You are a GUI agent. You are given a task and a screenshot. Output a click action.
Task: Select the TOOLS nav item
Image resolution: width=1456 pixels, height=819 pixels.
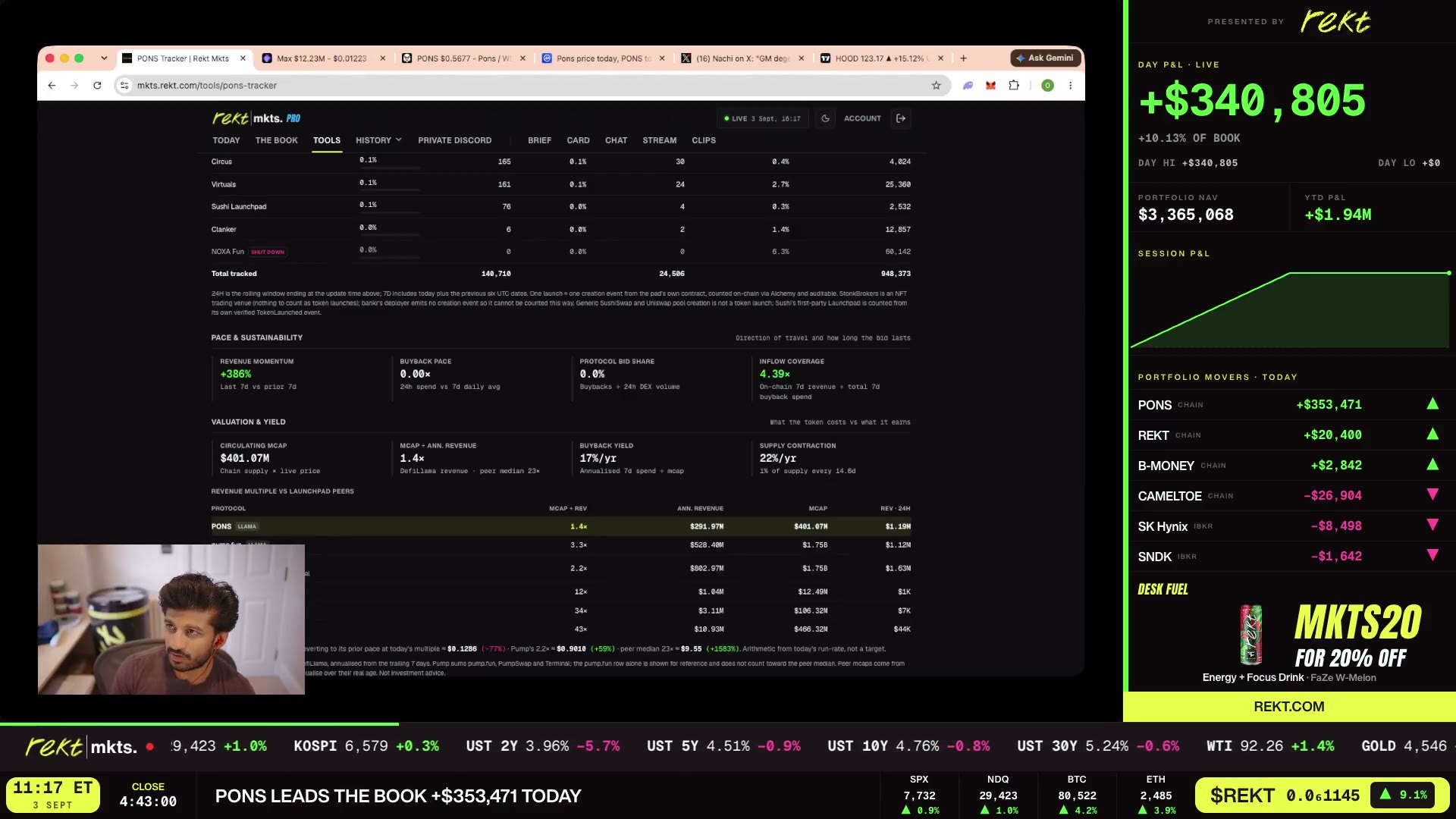327,140
